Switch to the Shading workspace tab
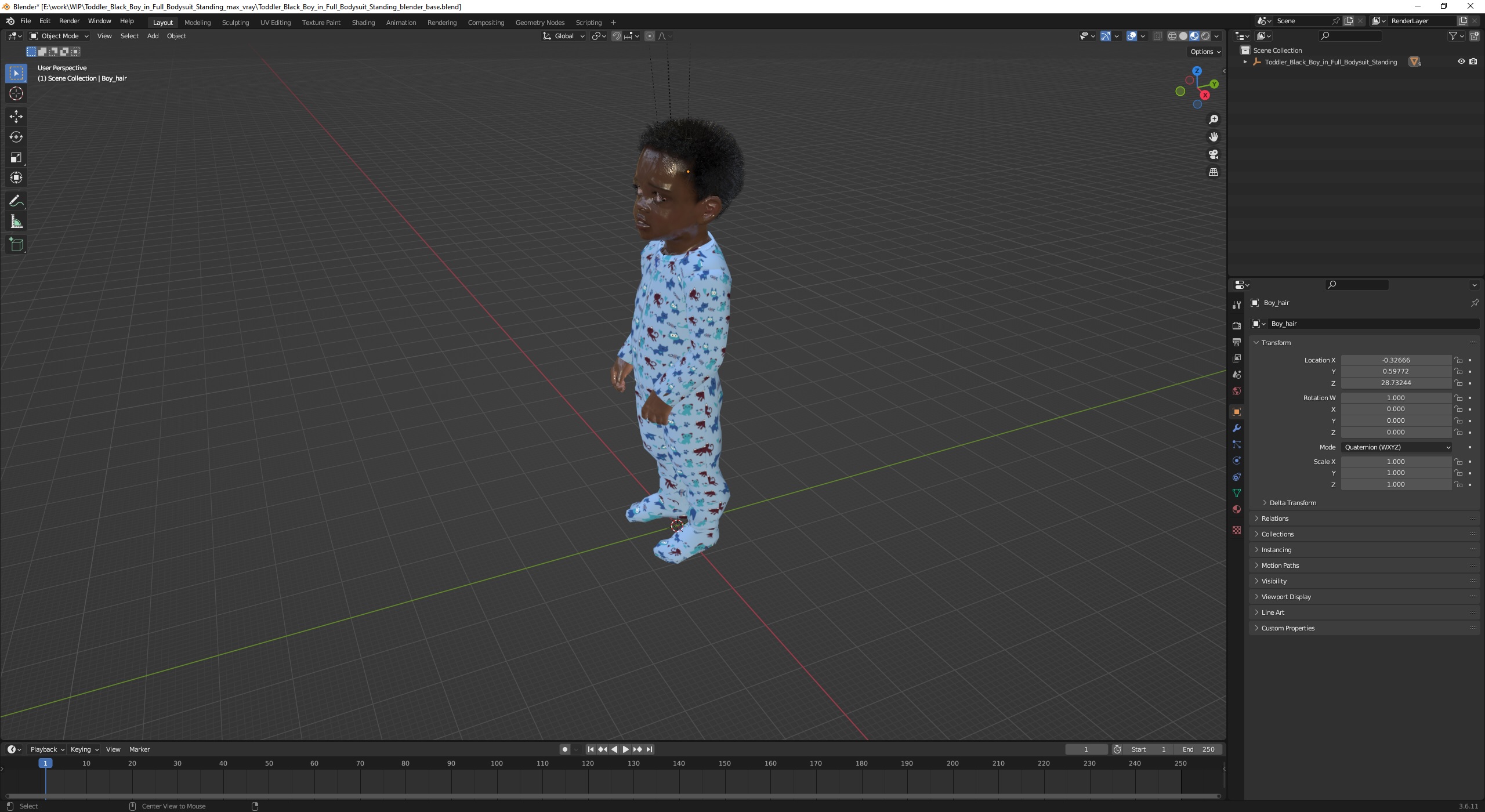 pos(363,23)
